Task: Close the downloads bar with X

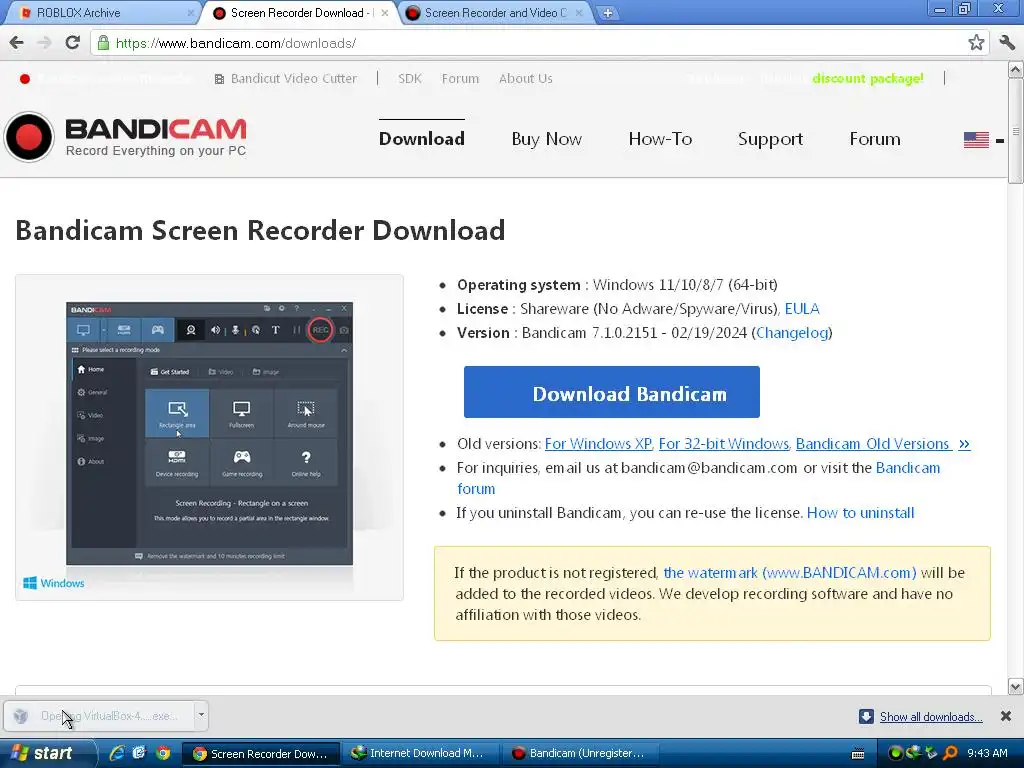Action: point(1006,716)
